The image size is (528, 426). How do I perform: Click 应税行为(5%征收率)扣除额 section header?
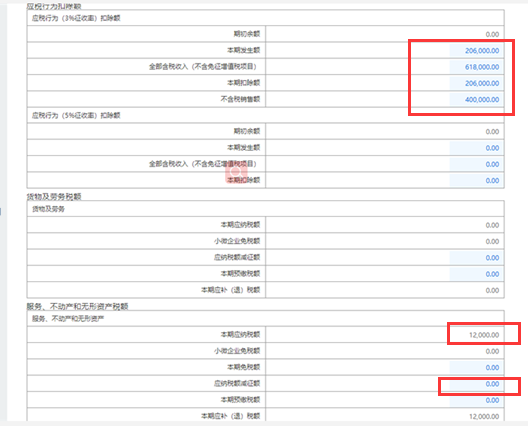tap(76, 116)
